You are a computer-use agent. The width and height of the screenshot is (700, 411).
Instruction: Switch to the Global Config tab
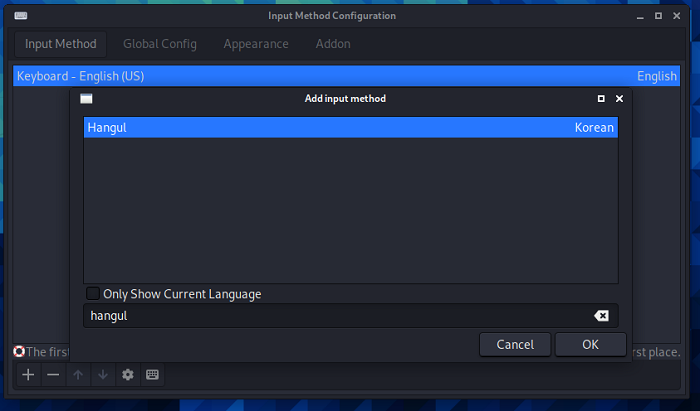[x=160, y=44]
